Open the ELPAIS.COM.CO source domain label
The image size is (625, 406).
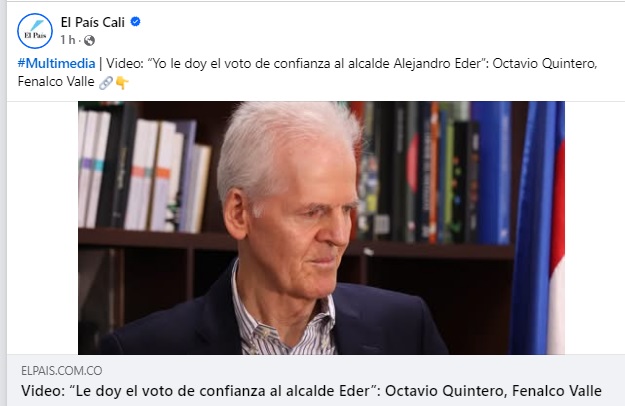[62, 371]
